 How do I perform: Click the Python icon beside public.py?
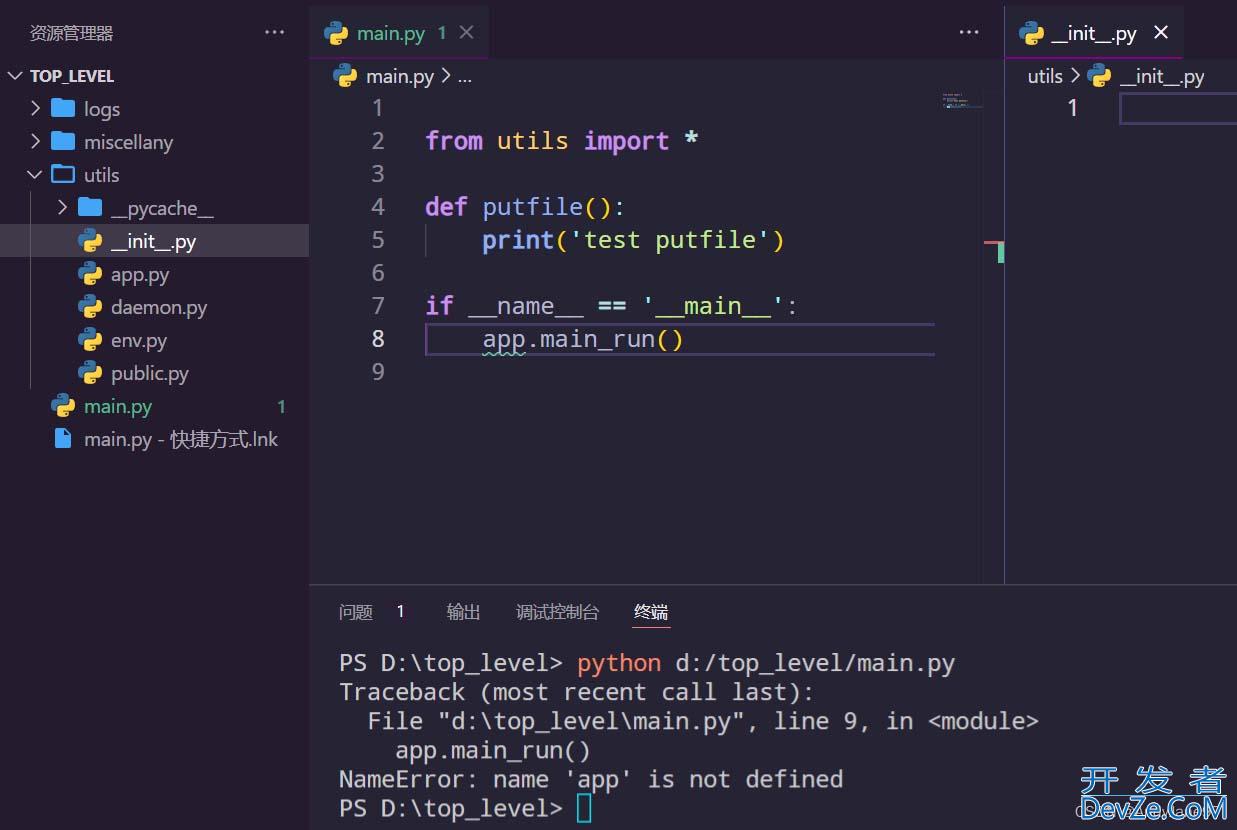[90, 373]
